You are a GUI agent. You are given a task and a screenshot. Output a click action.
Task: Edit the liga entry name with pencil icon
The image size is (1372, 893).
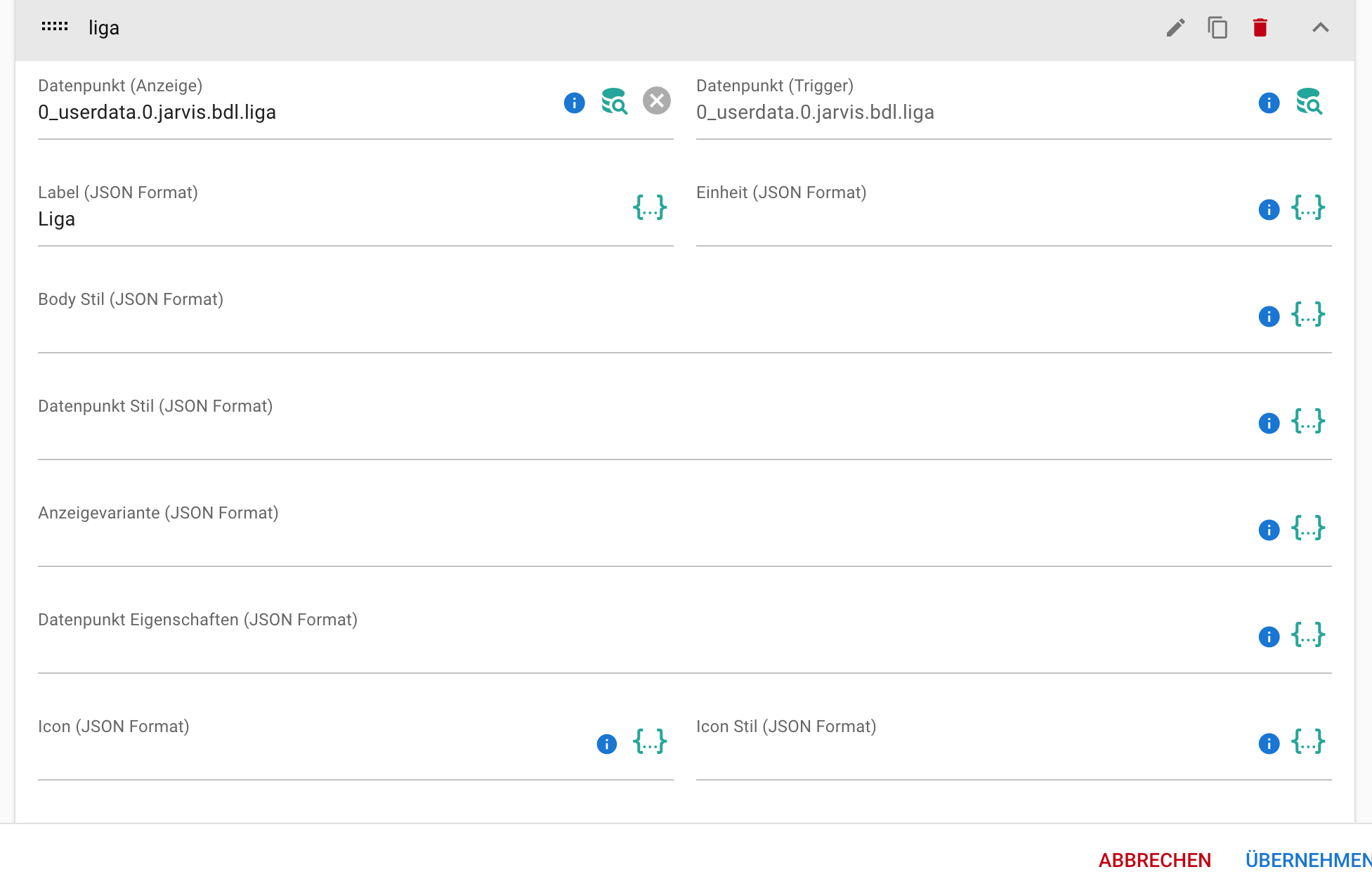click(x=1175, y=27)
